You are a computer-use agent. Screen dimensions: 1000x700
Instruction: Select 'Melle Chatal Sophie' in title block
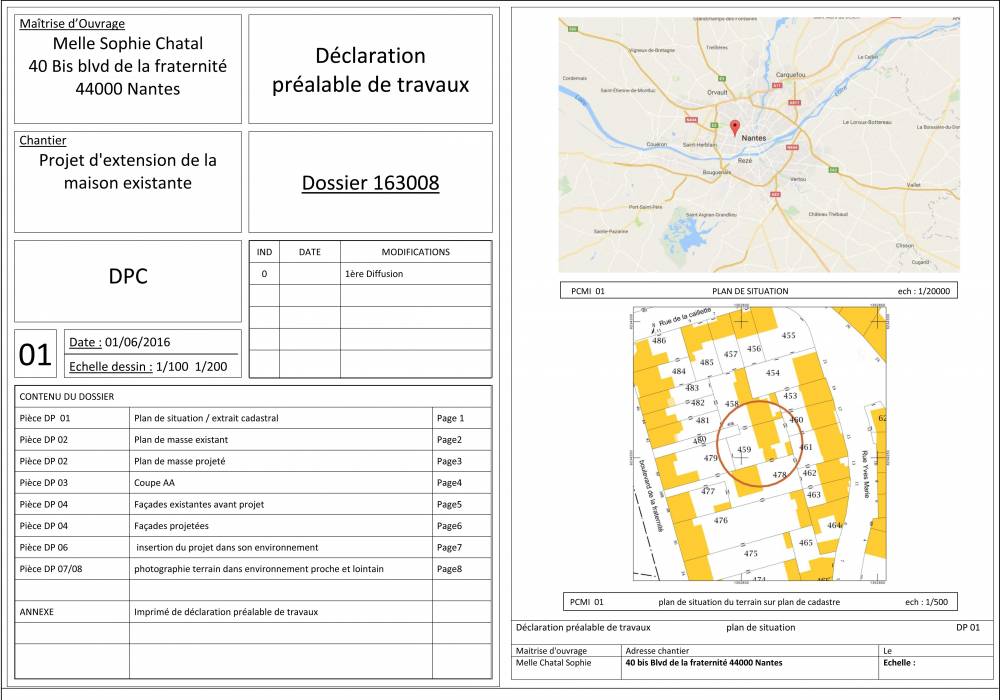pos(554,662)
